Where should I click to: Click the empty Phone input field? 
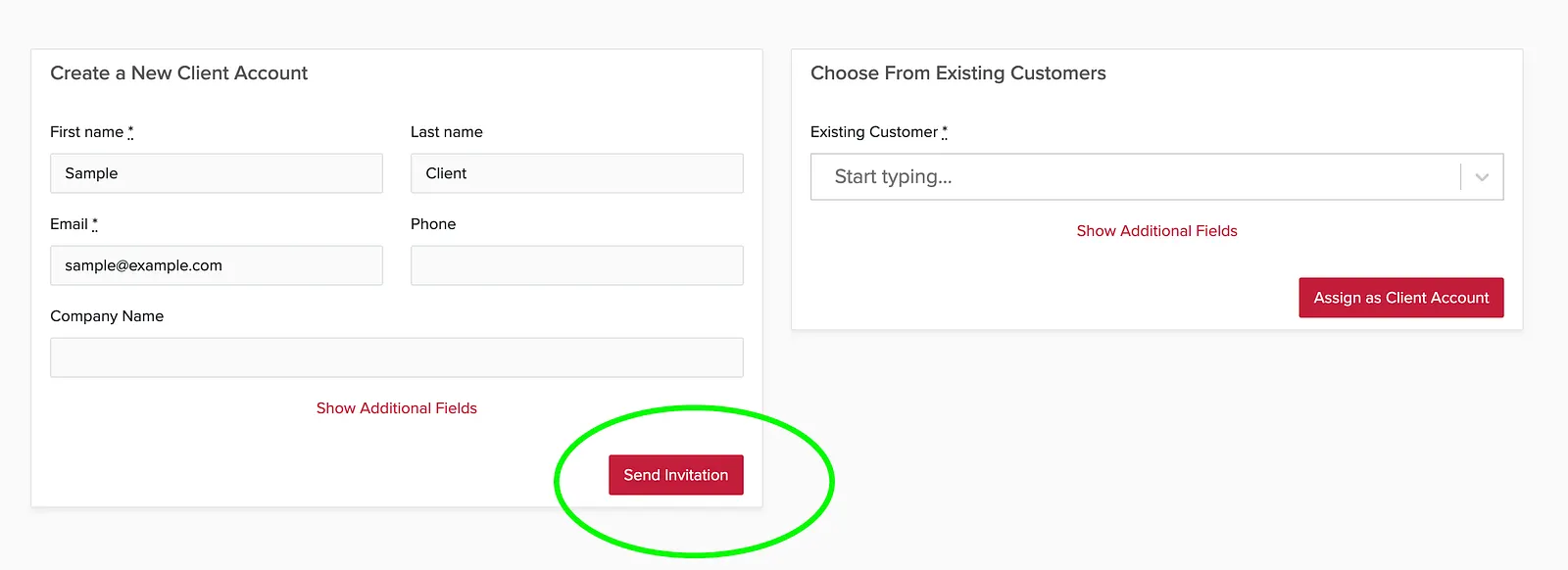point(577,265)
